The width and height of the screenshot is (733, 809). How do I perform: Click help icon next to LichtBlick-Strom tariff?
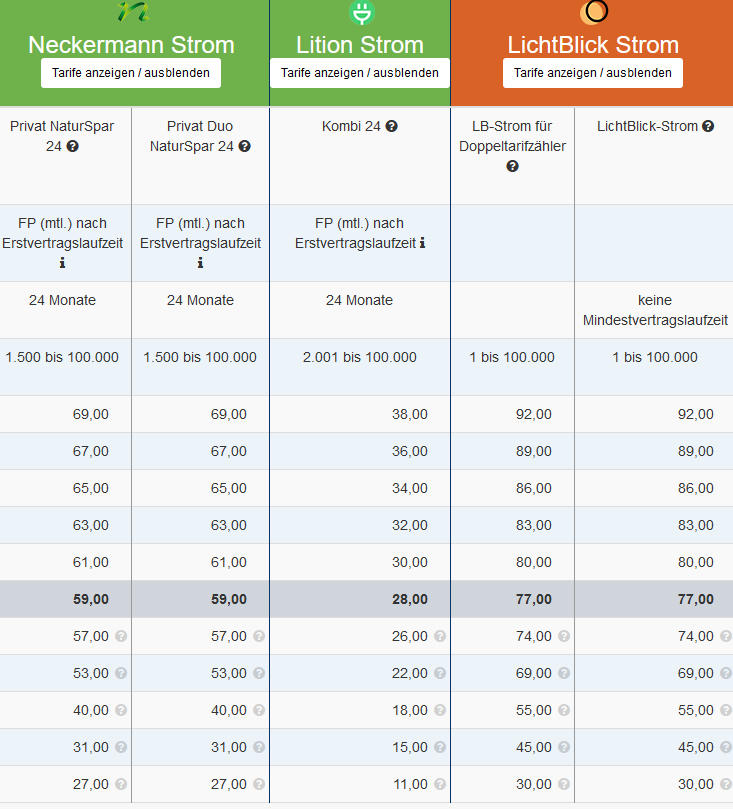click(708, 127)
